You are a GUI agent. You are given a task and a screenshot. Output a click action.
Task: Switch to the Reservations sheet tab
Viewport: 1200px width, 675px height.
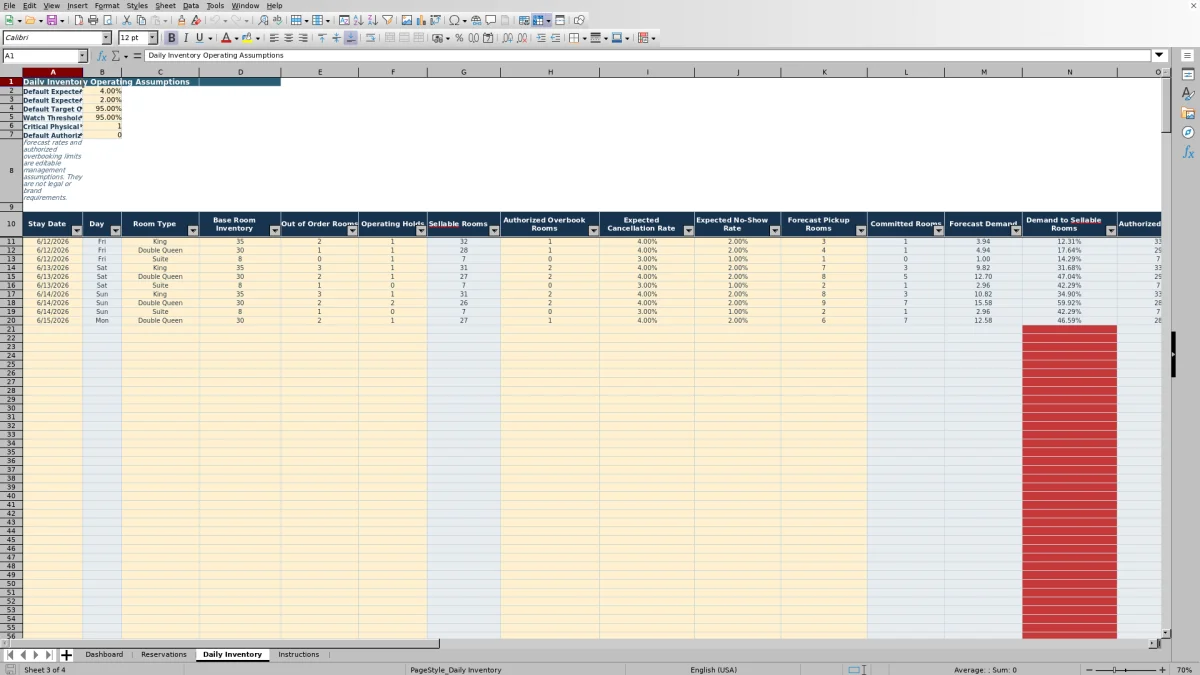(164, 655)
